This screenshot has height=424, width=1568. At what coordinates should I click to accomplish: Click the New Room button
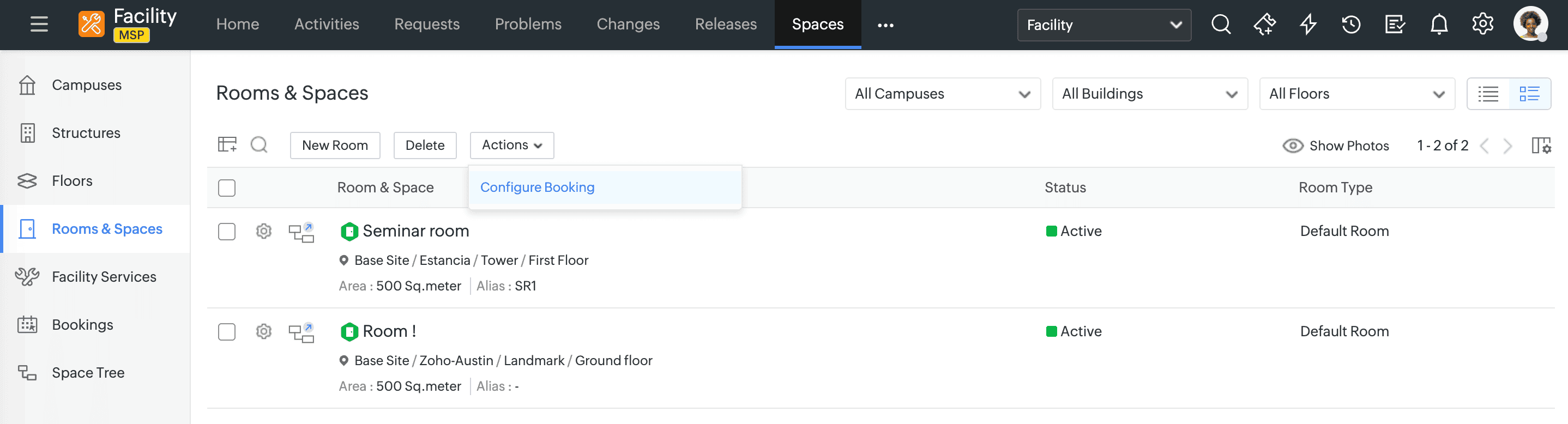tap(335, 146)
